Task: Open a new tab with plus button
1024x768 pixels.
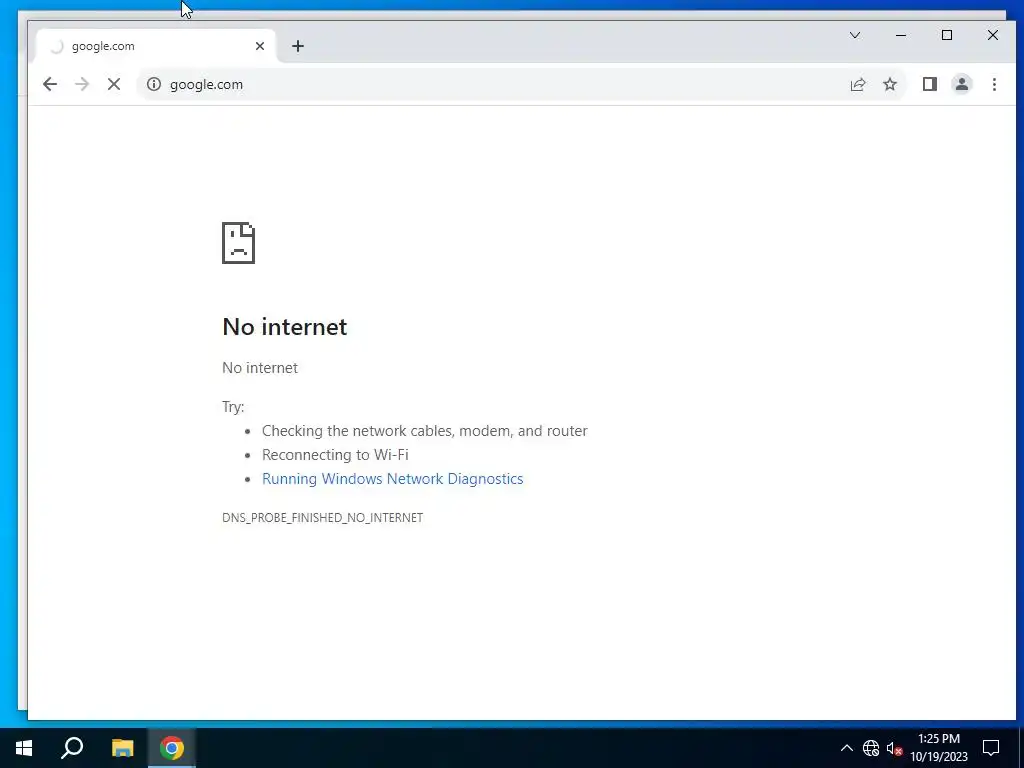Action: (x=298, y=46)
